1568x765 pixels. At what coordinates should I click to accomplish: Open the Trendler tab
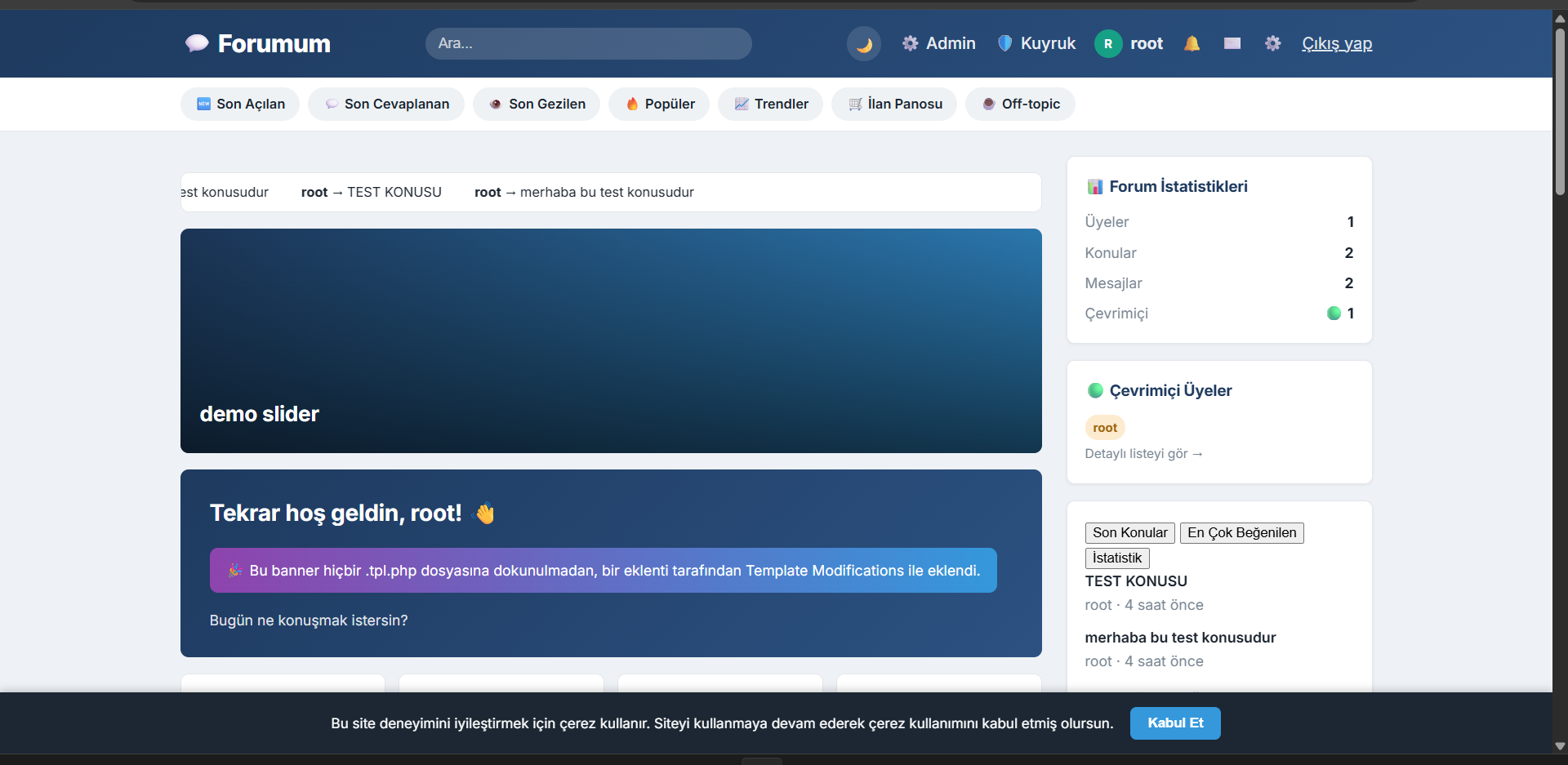click(x=770, y=104)
